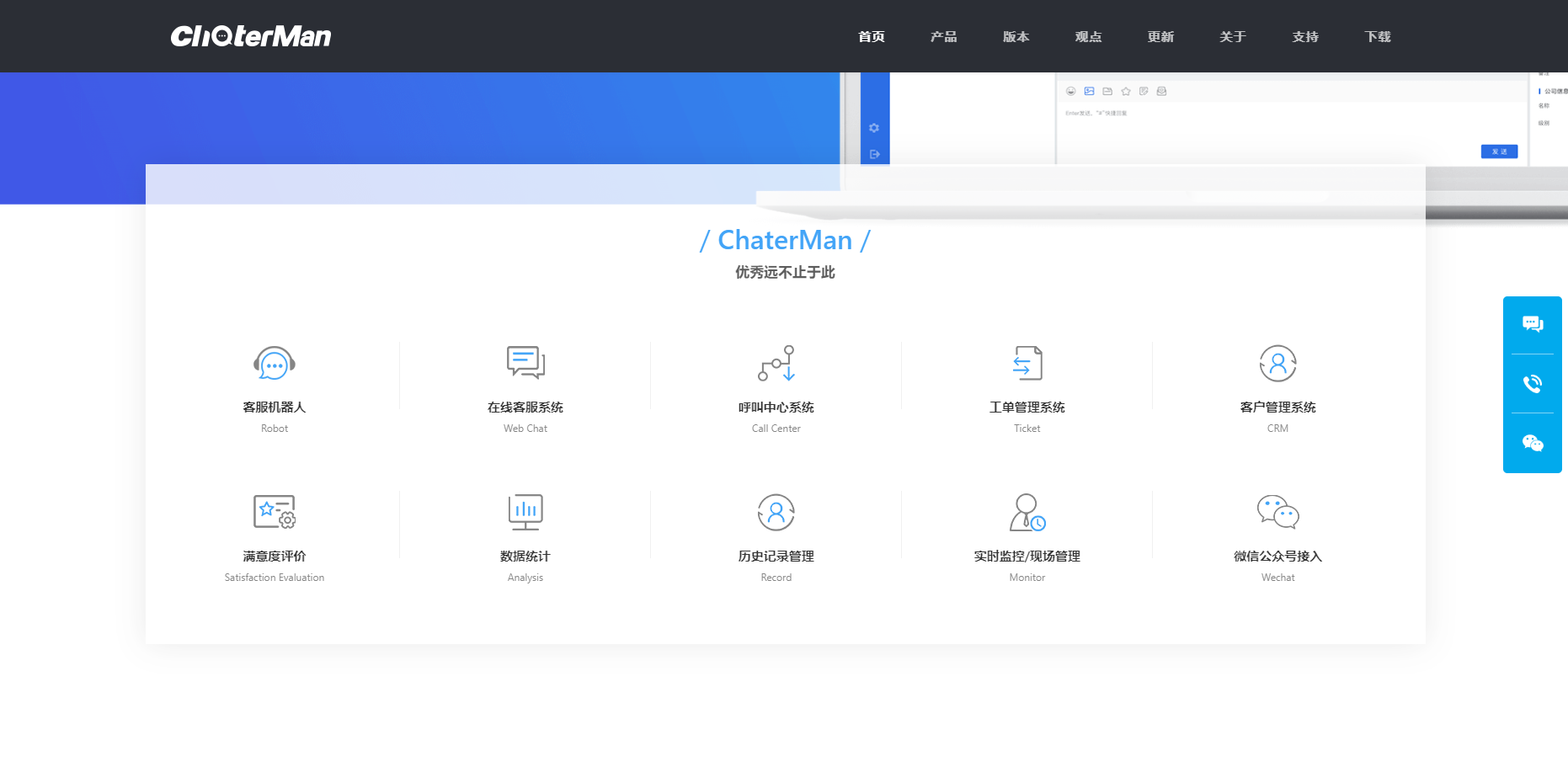1568x767 pixels.
Task: Click the 呼叫中心系统 routing icon
Action: (776, 363)
